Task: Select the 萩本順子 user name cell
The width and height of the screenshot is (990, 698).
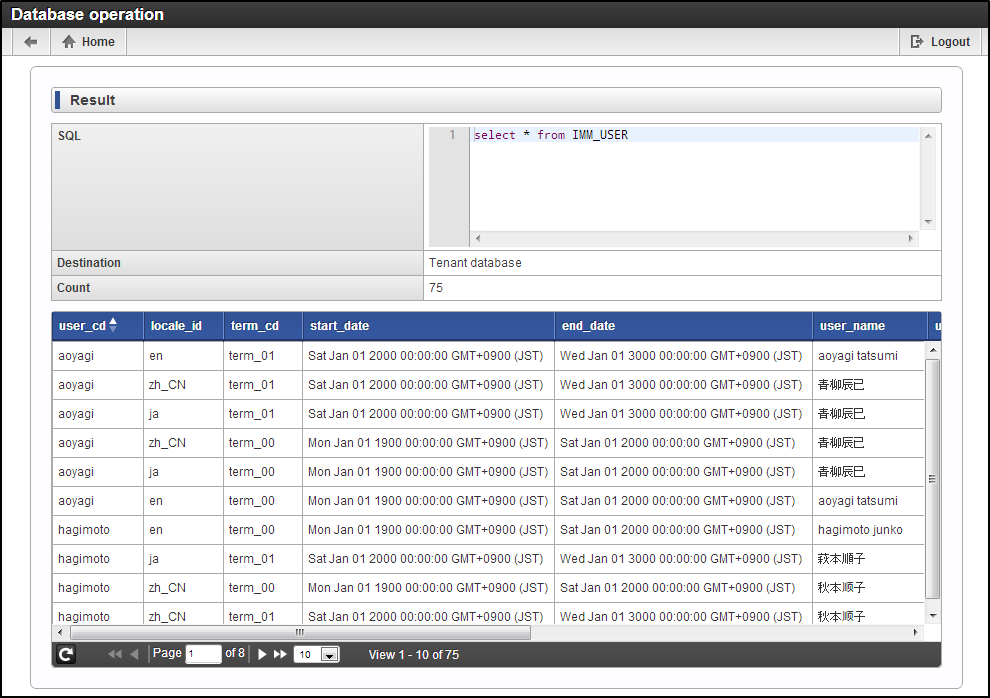Action: tap(869, 559)
